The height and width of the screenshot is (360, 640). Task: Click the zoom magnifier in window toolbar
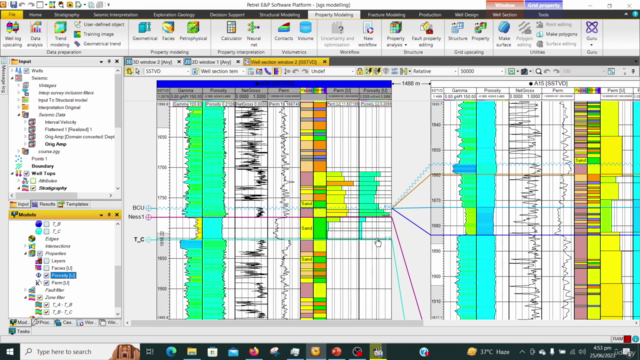pyautogui.click(x=538, y=71)
